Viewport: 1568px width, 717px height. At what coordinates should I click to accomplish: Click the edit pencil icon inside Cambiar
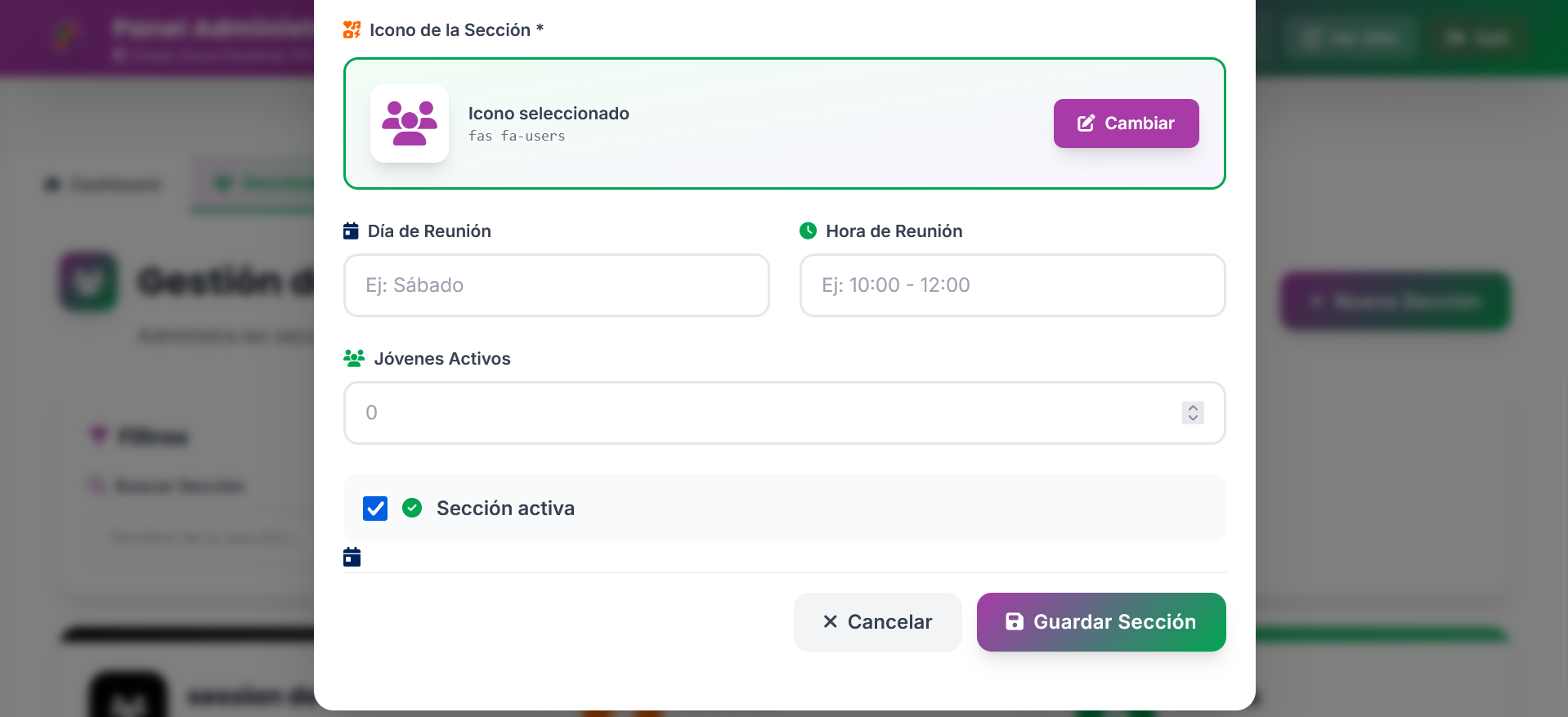[1086, 123]
